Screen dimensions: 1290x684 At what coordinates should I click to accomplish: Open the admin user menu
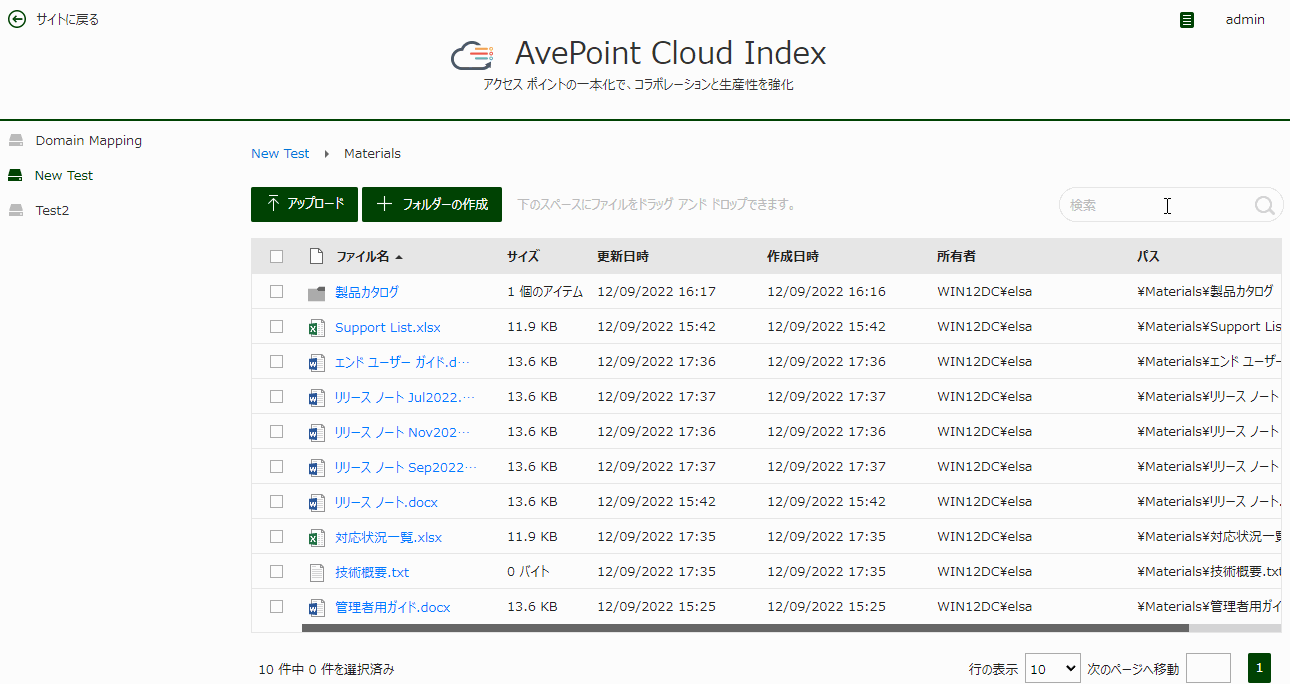[1245, 19]
